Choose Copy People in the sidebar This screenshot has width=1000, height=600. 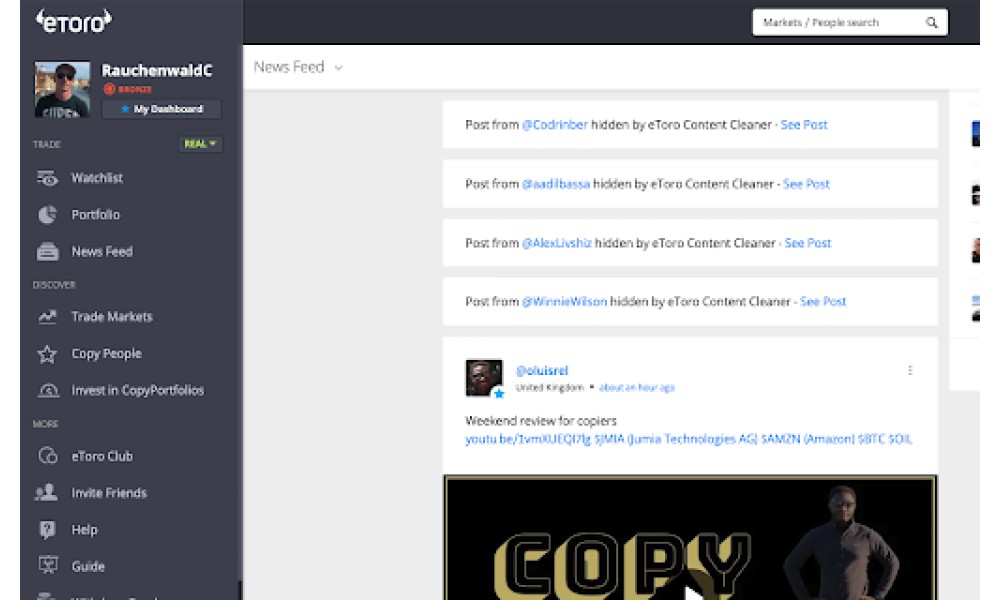[x=107, y=354]
